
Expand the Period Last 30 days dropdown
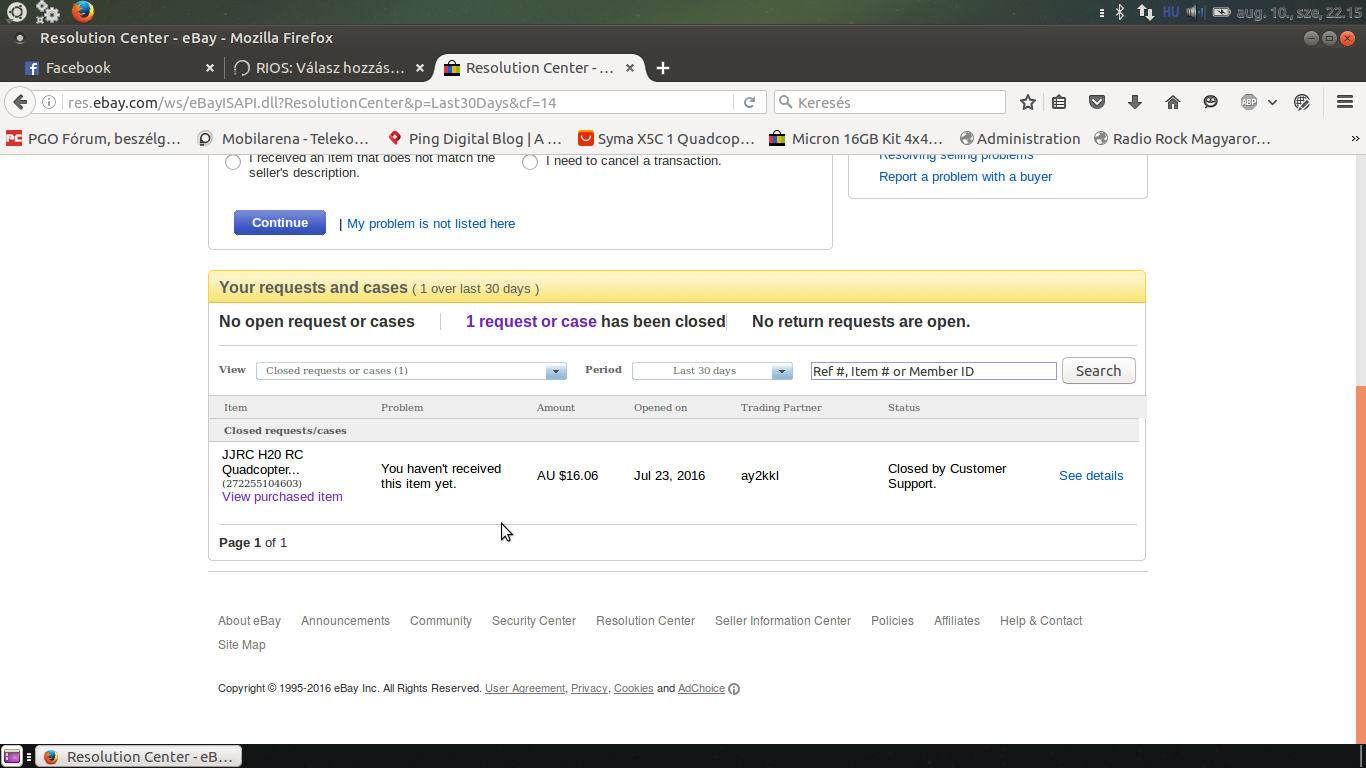(x=712, y=371)
